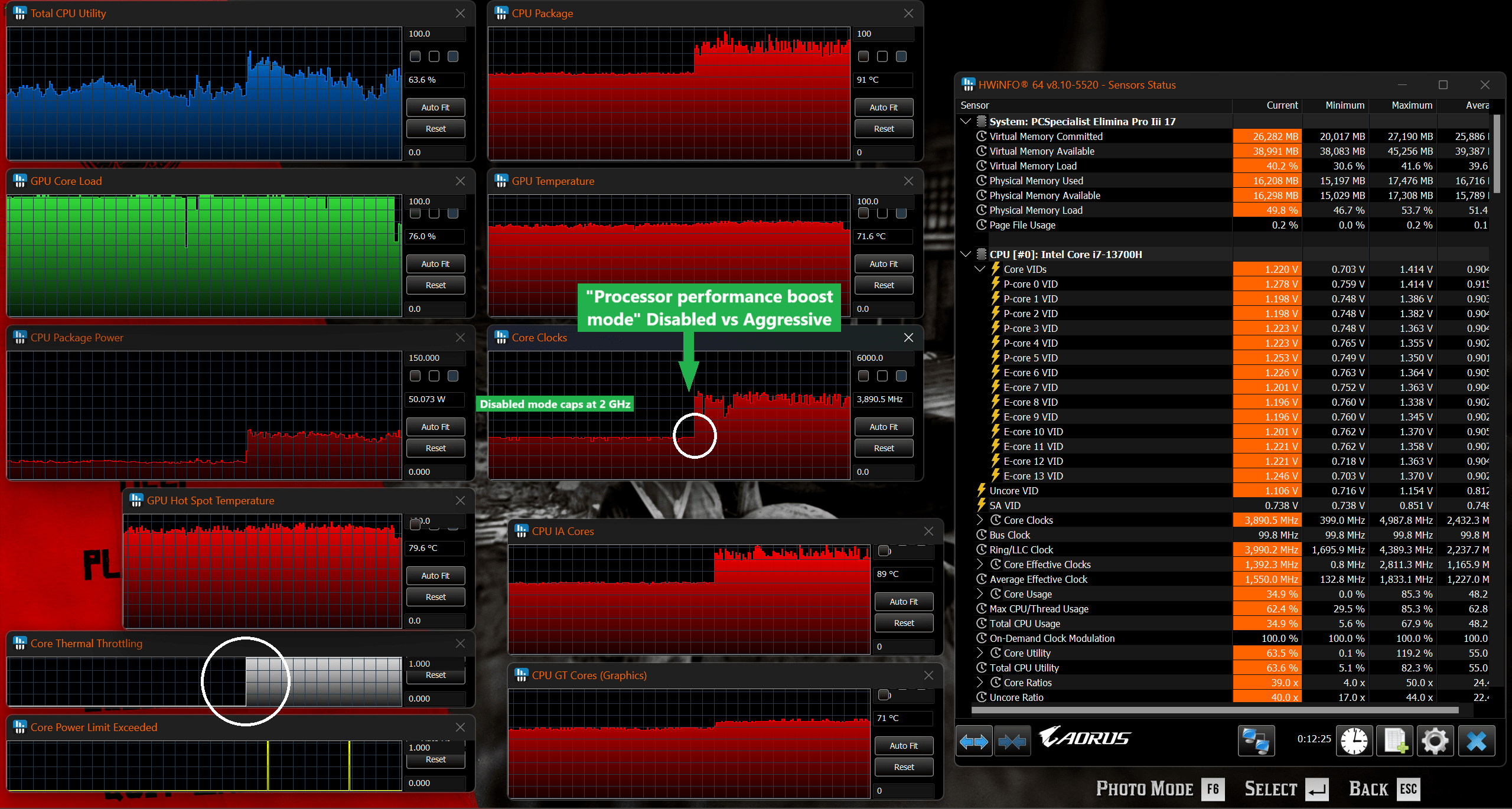The width and height of the screenshot is (1512, 809).
Task: Click the Uncore VID lightning icon
Action: pyautogui.click(x=981, y=491)
